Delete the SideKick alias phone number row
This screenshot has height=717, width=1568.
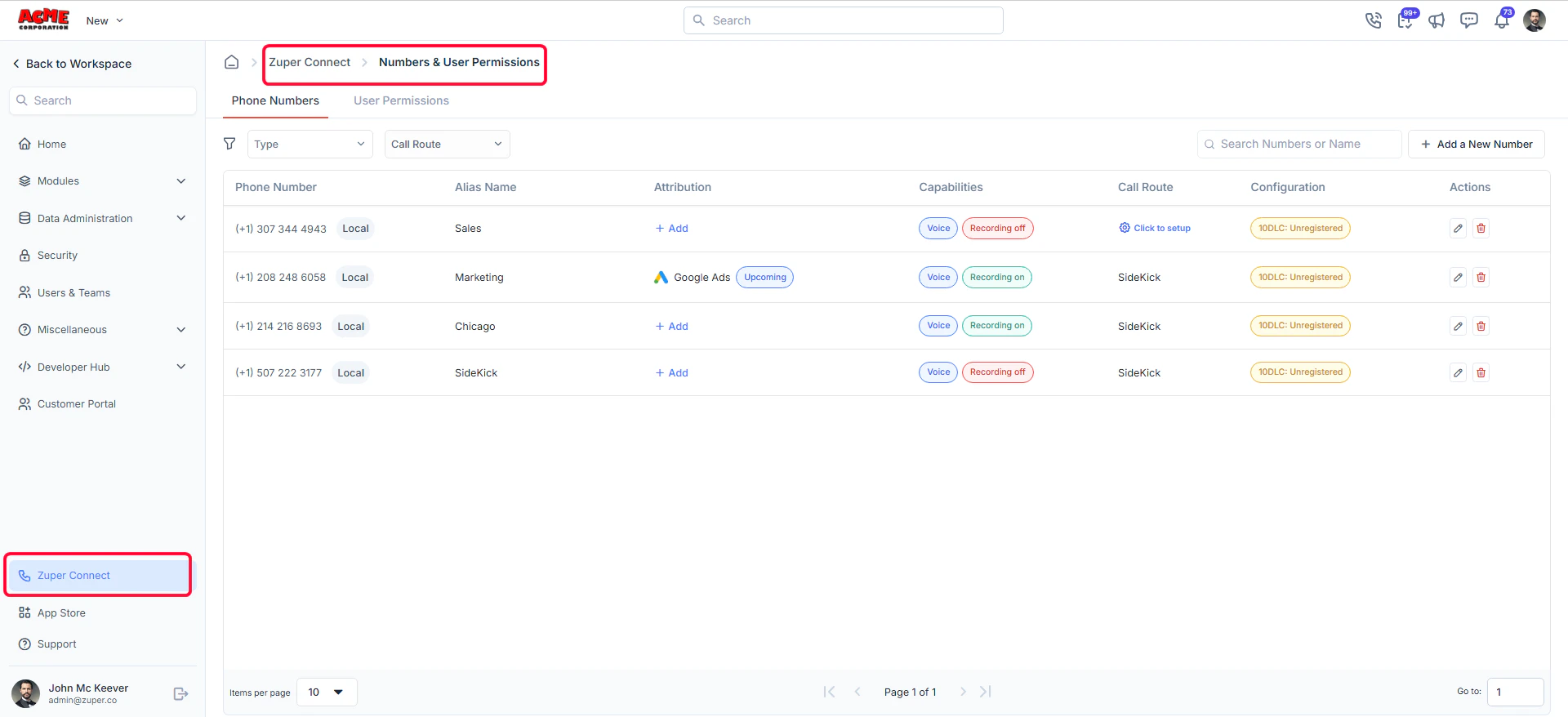pos(1481,373)
